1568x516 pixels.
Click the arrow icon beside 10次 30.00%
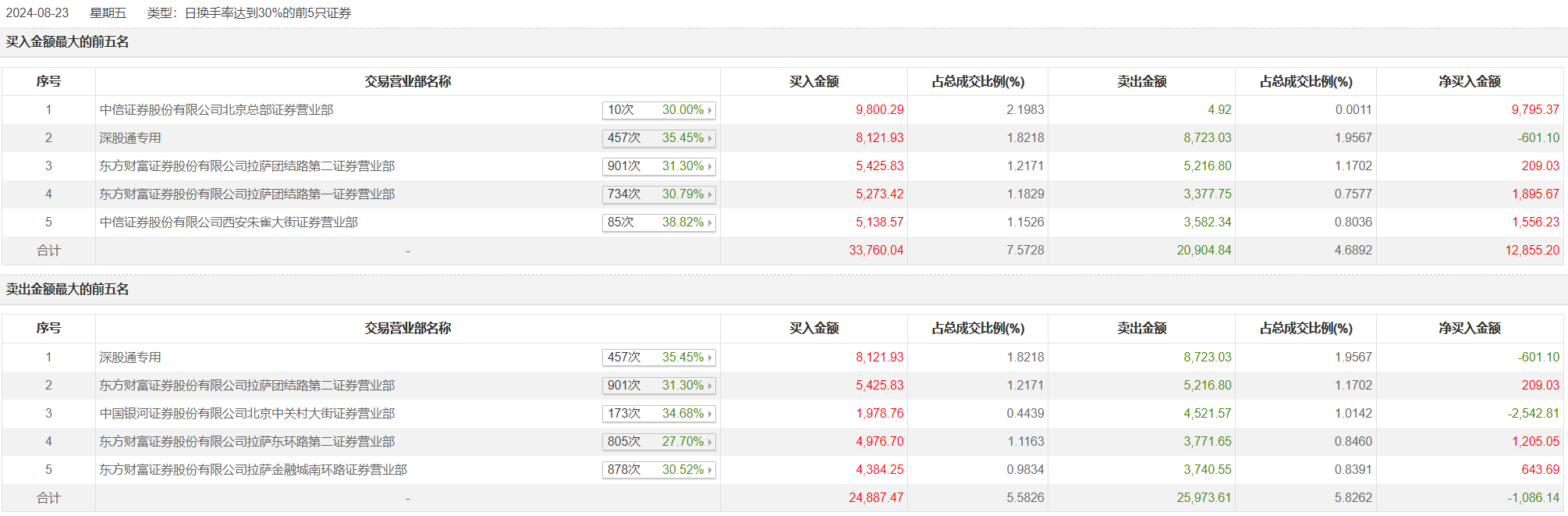(710, 111)
